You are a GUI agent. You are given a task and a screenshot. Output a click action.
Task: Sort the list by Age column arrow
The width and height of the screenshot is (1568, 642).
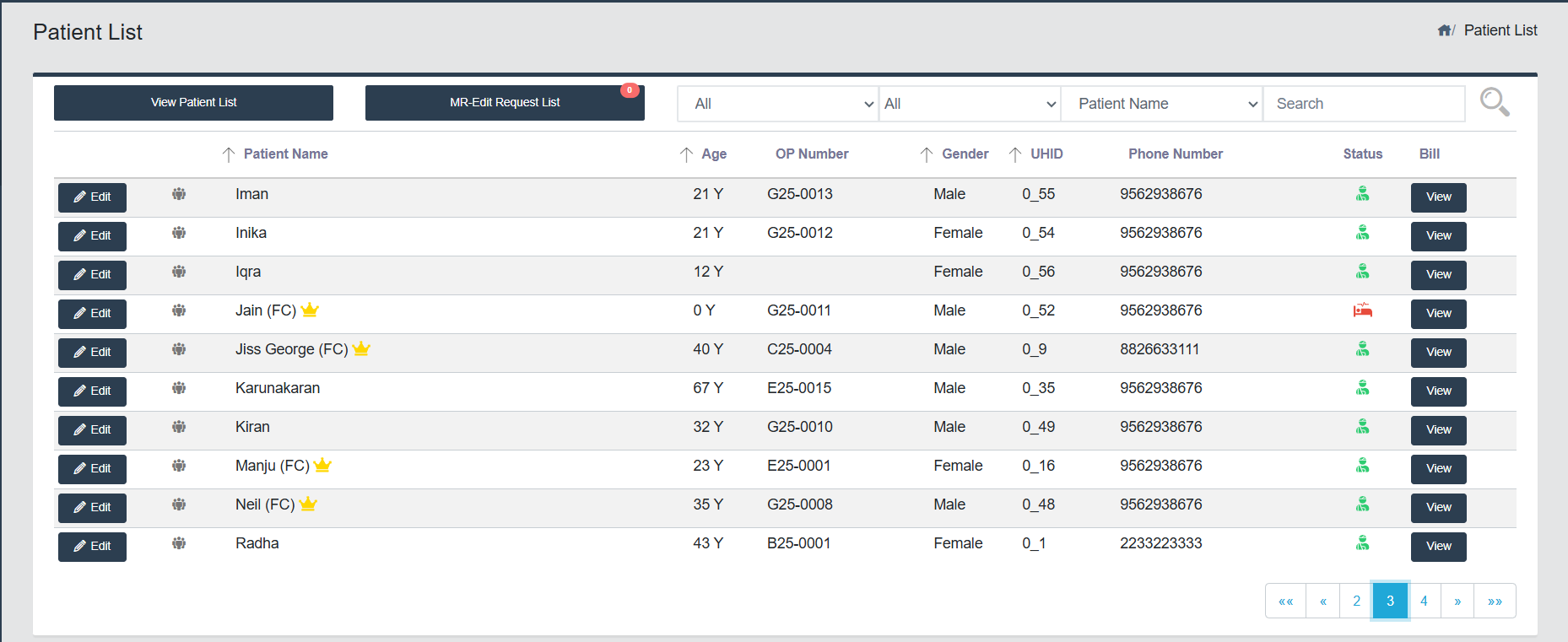coord(686,154)
